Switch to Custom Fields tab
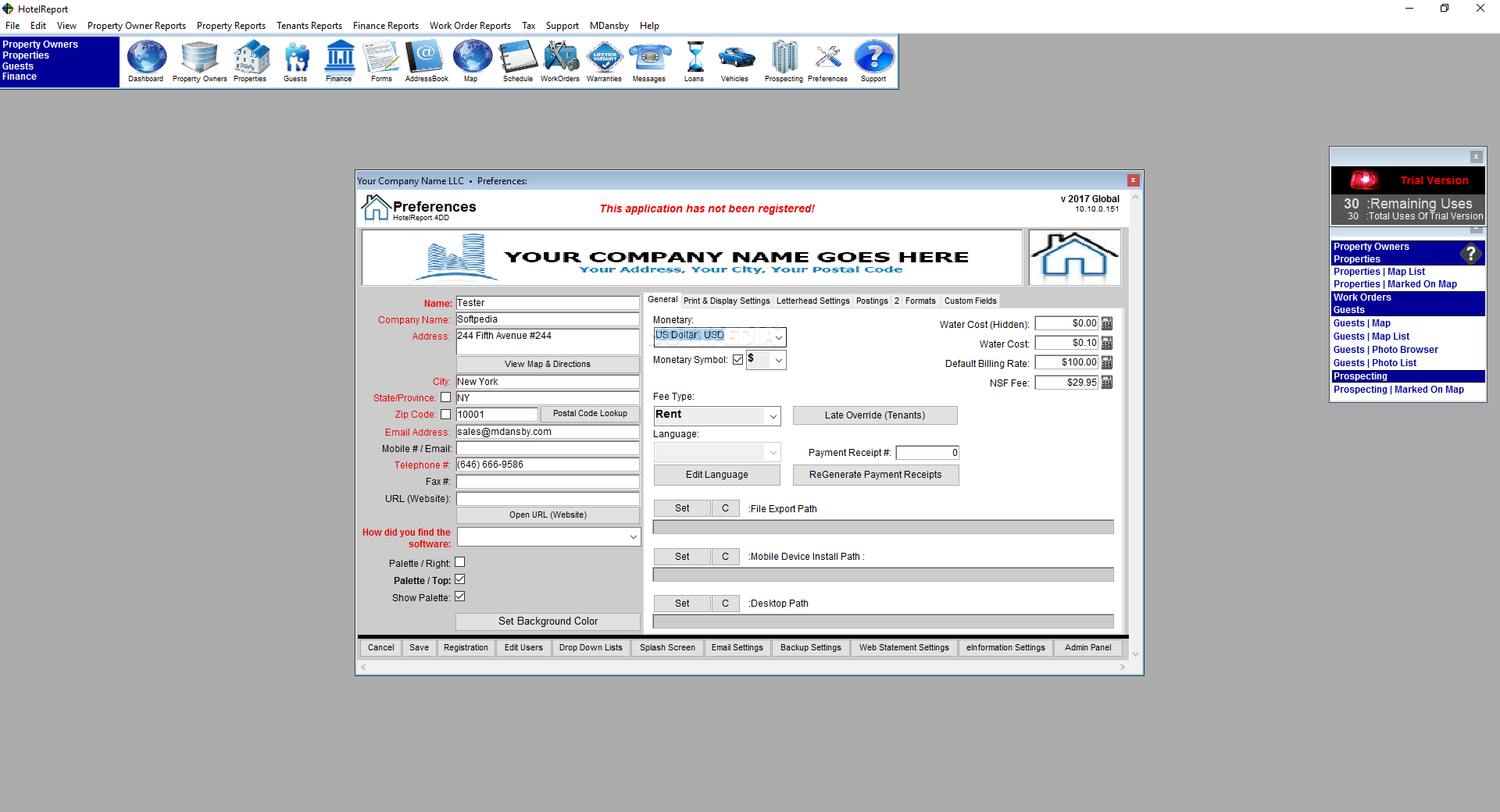The height and width of the screenshot is (812, 1500). pos(970,301)
